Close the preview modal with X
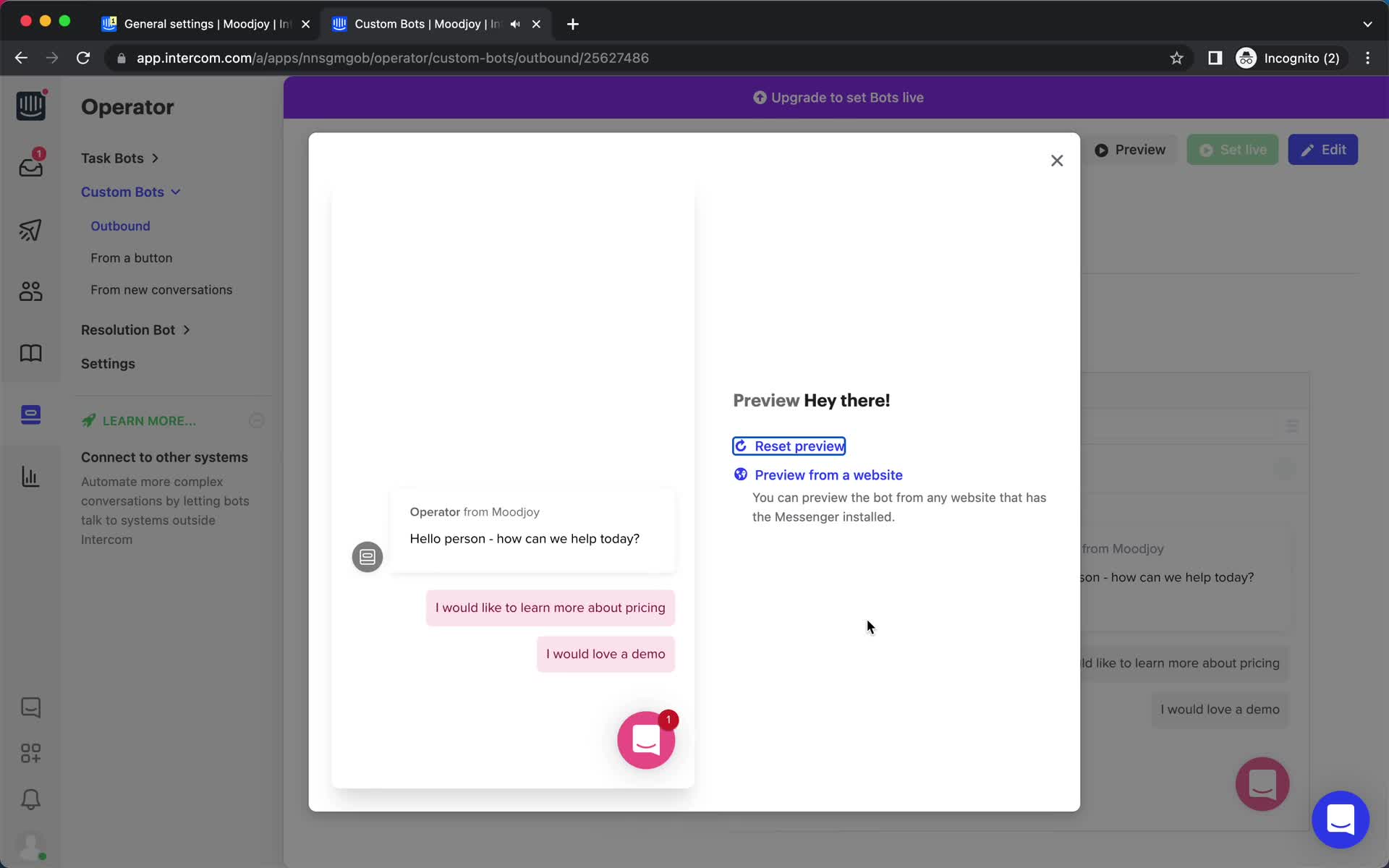Viewport: 1389px width, 868px height. [x=1057, y=161]
